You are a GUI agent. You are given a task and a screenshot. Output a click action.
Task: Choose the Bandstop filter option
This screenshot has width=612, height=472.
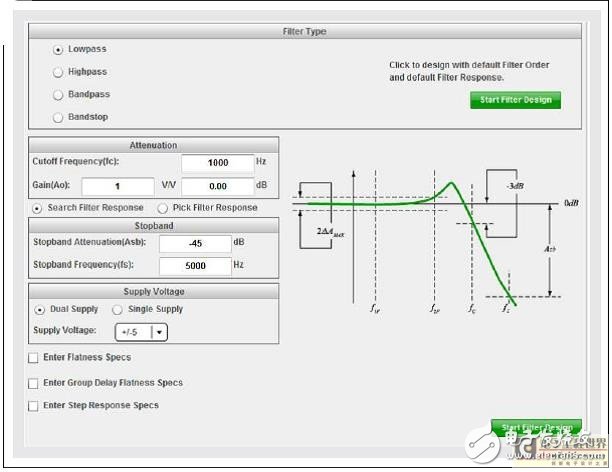[x=58, y=118]
